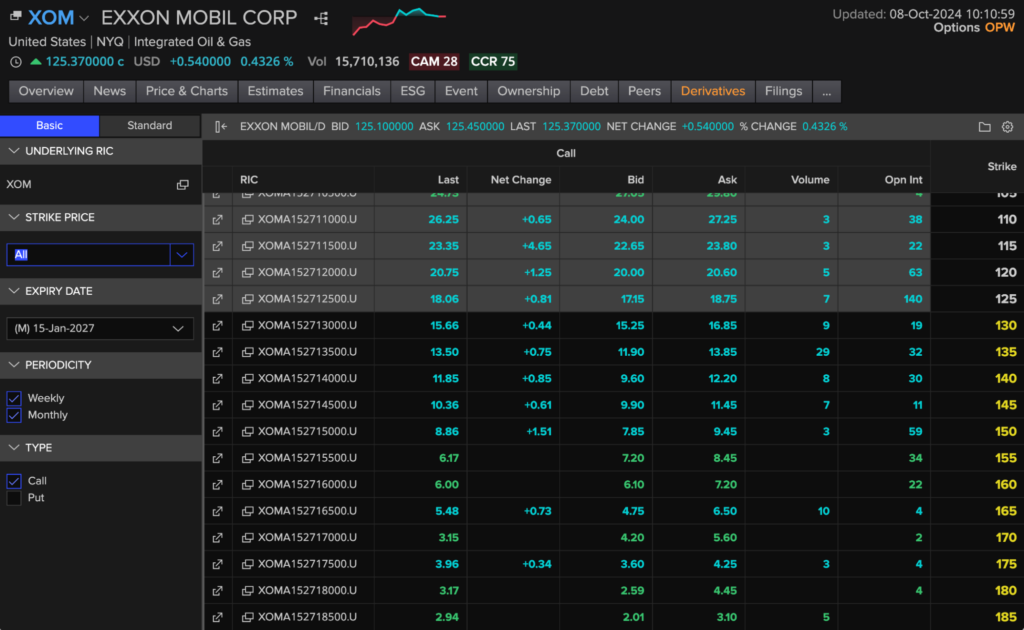Click the related-window icon beside XOMA152715000.U

click(x=247, y=431)
